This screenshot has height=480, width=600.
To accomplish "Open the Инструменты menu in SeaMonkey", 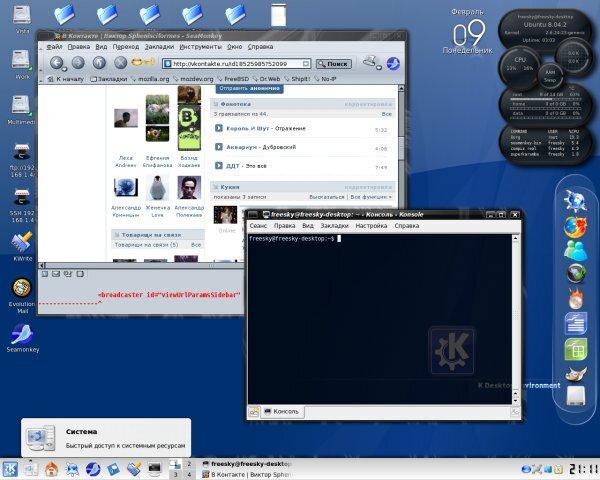I will (201, 47).
